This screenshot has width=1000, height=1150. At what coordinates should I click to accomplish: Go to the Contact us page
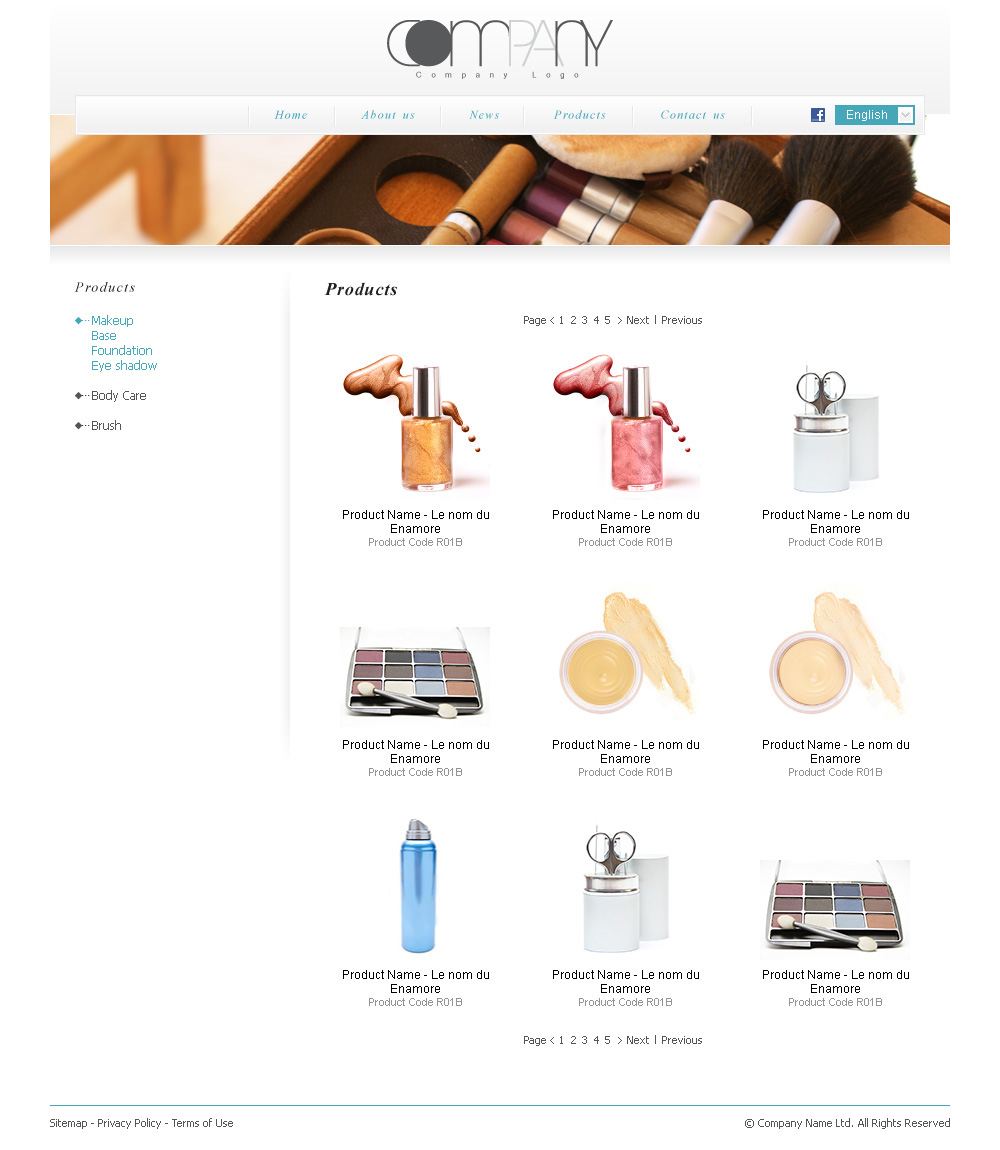(x=693, y=115)
